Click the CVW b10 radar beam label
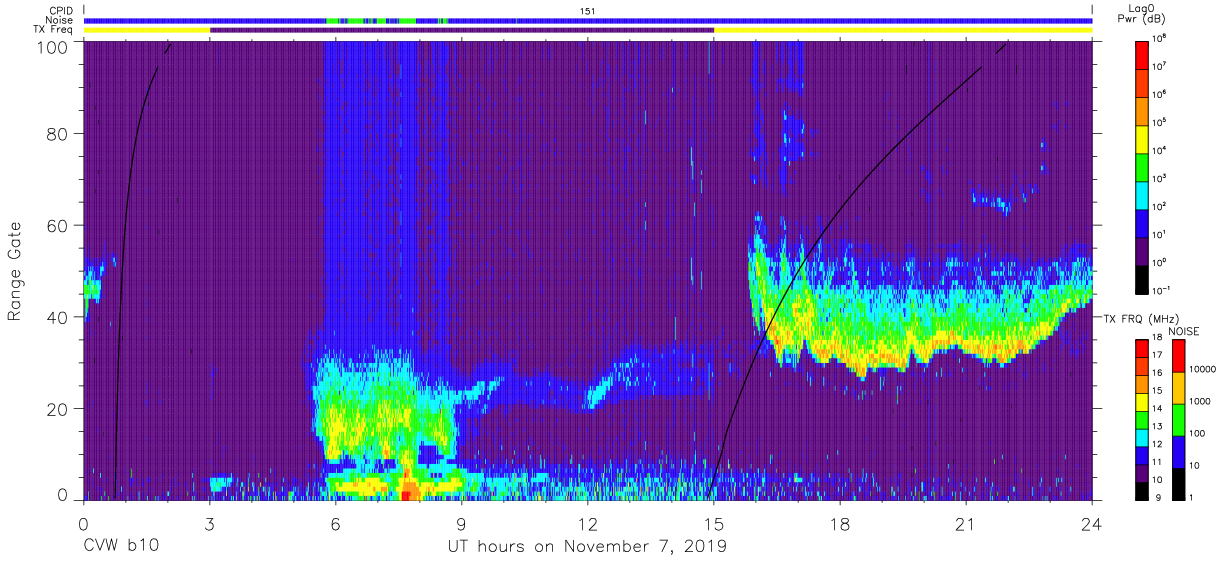The height and width of the screenshot is (567, 1228). pyautogui.click(x=120, y=547)
